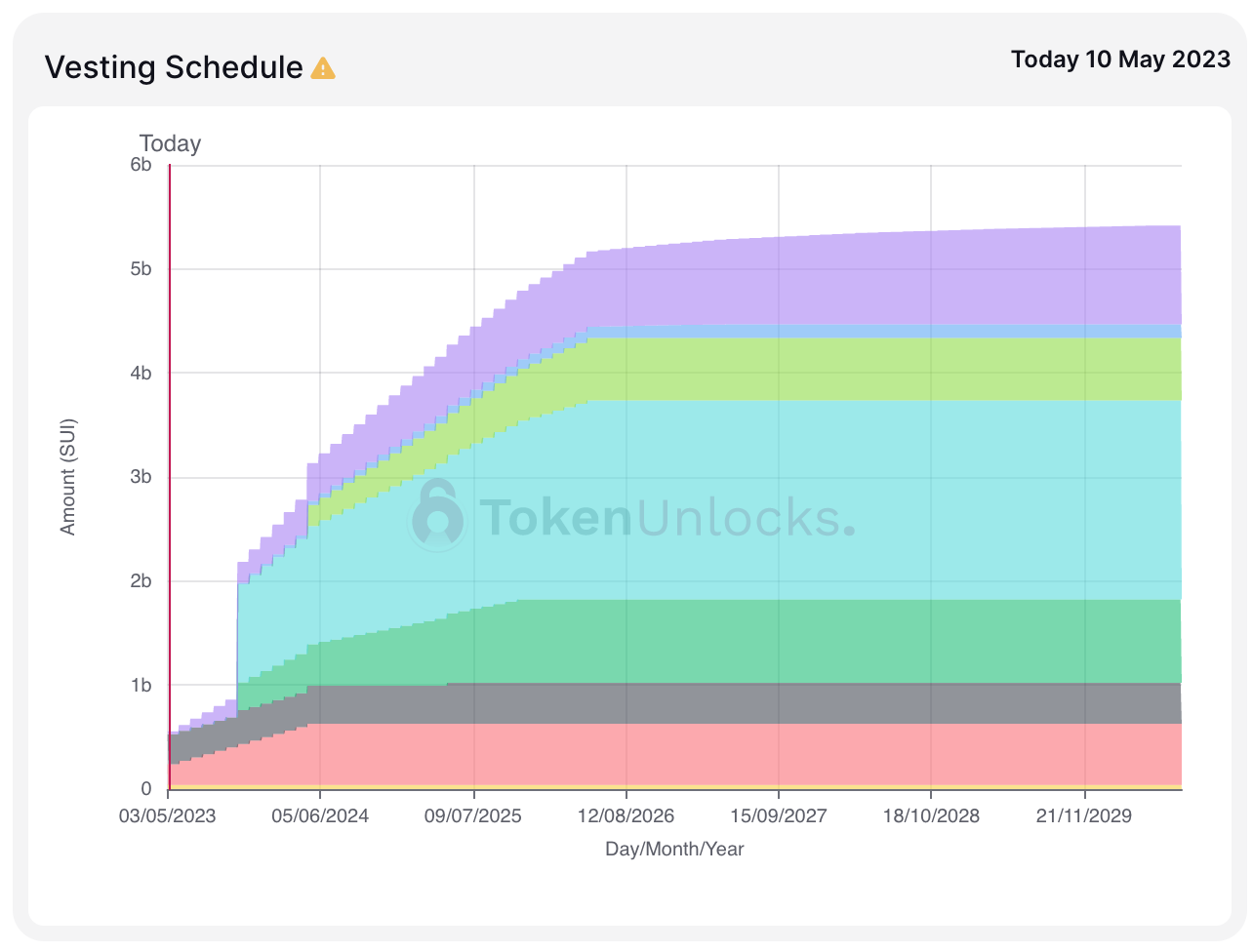Select the dark gray chart band
This screenshot has height=952, width=1253.
tap(878, 702)
